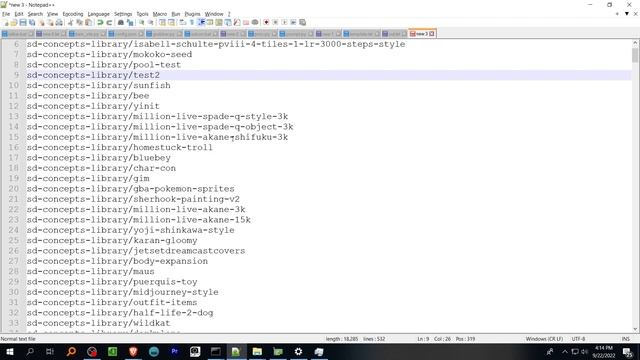The height and width of the screenshot is (360, 640).
Task: Open the File menu
Action: tap(6, 14)
